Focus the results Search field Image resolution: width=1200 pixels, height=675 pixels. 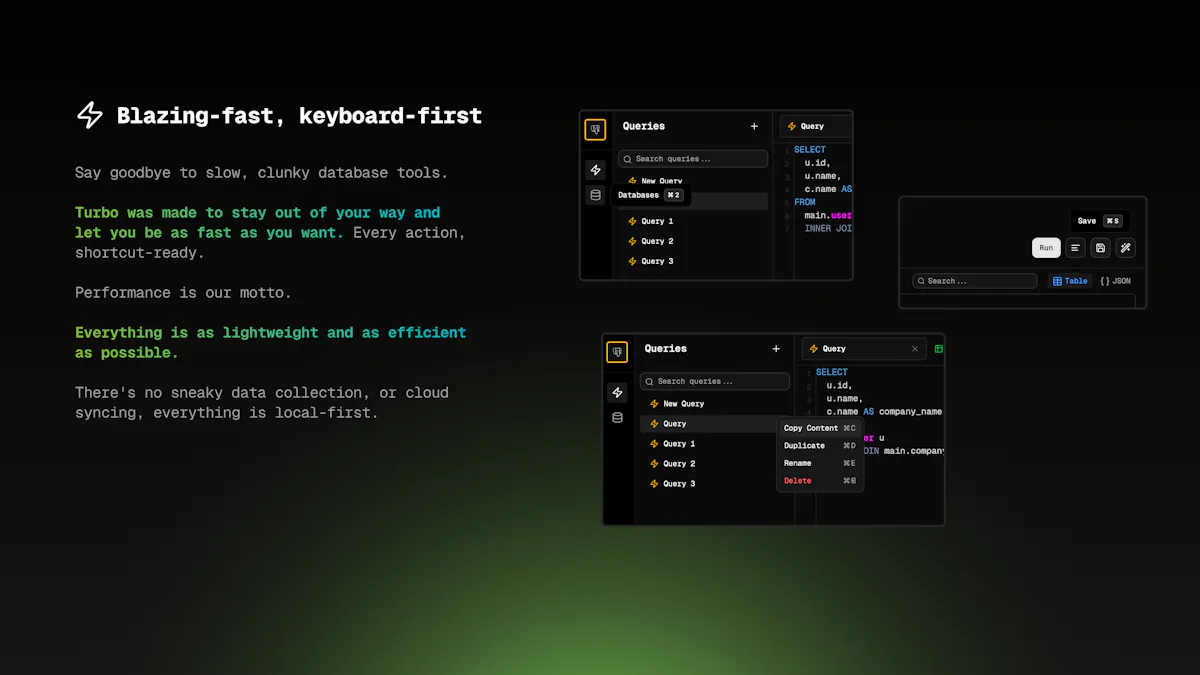pos(974,281)
